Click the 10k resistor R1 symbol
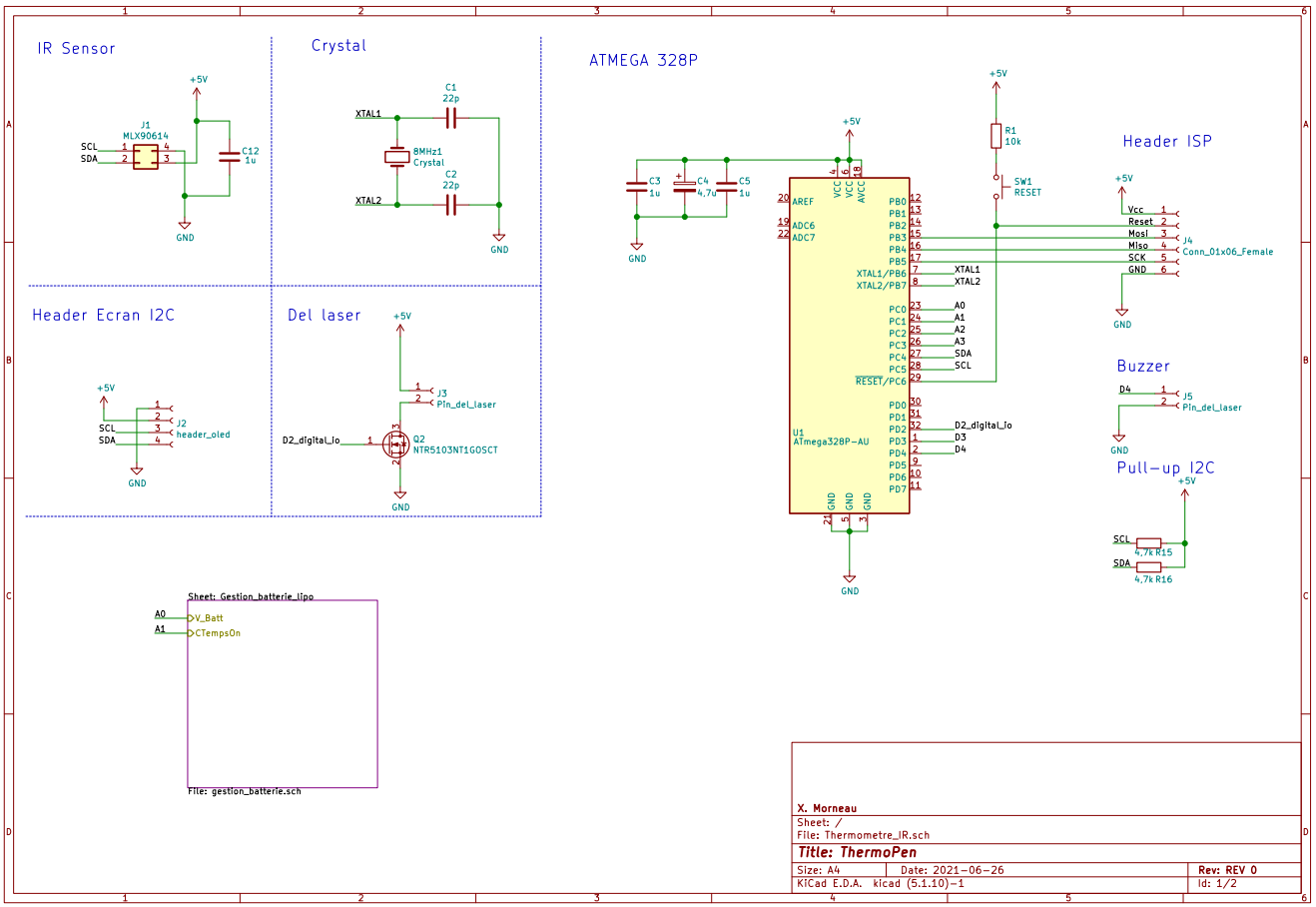 click(x=996, y=134)
